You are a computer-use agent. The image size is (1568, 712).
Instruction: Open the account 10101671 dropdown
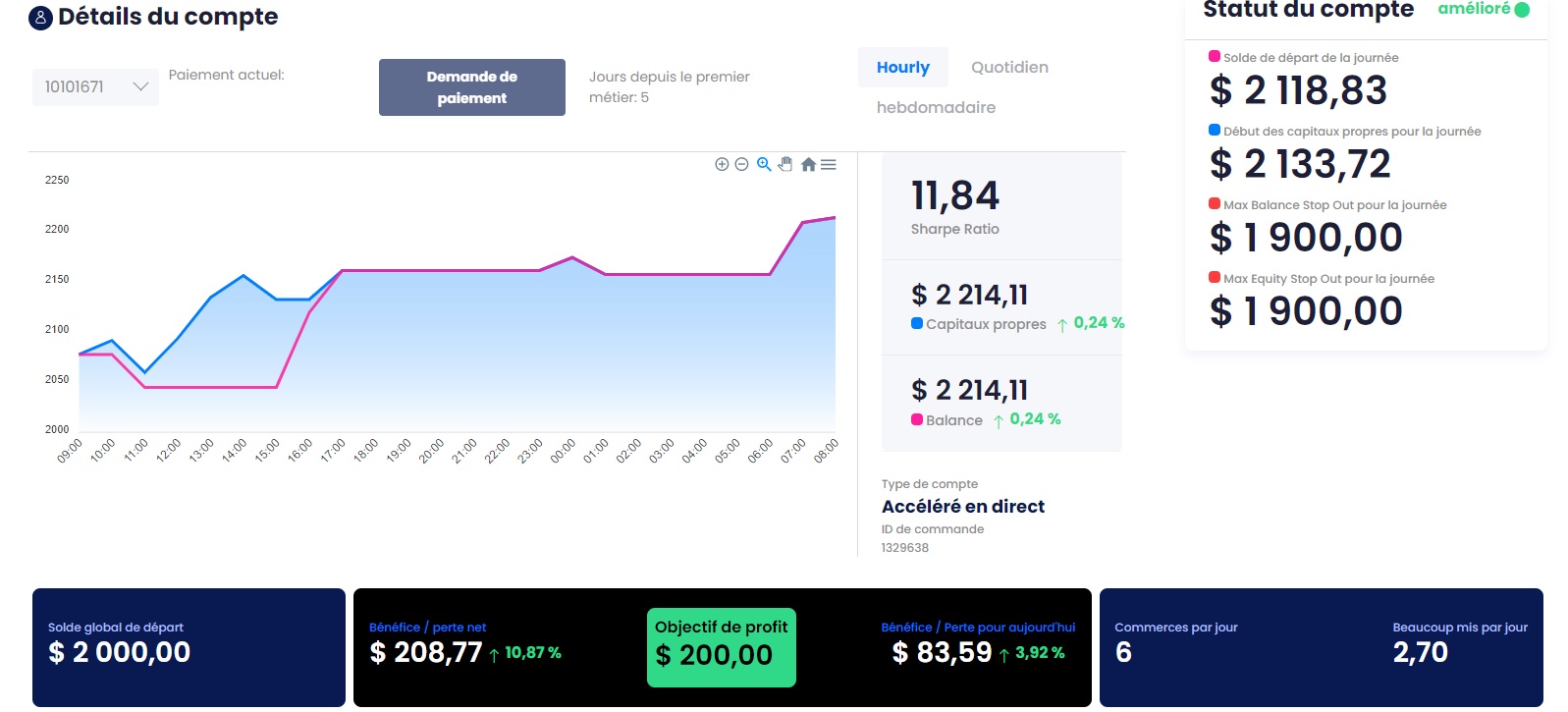point(95,87)
